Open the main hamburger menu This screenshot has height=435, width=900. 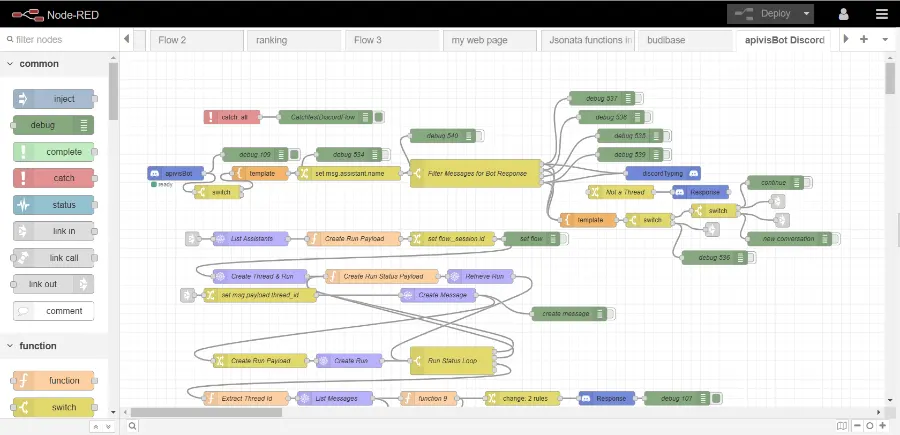[880, 14]
